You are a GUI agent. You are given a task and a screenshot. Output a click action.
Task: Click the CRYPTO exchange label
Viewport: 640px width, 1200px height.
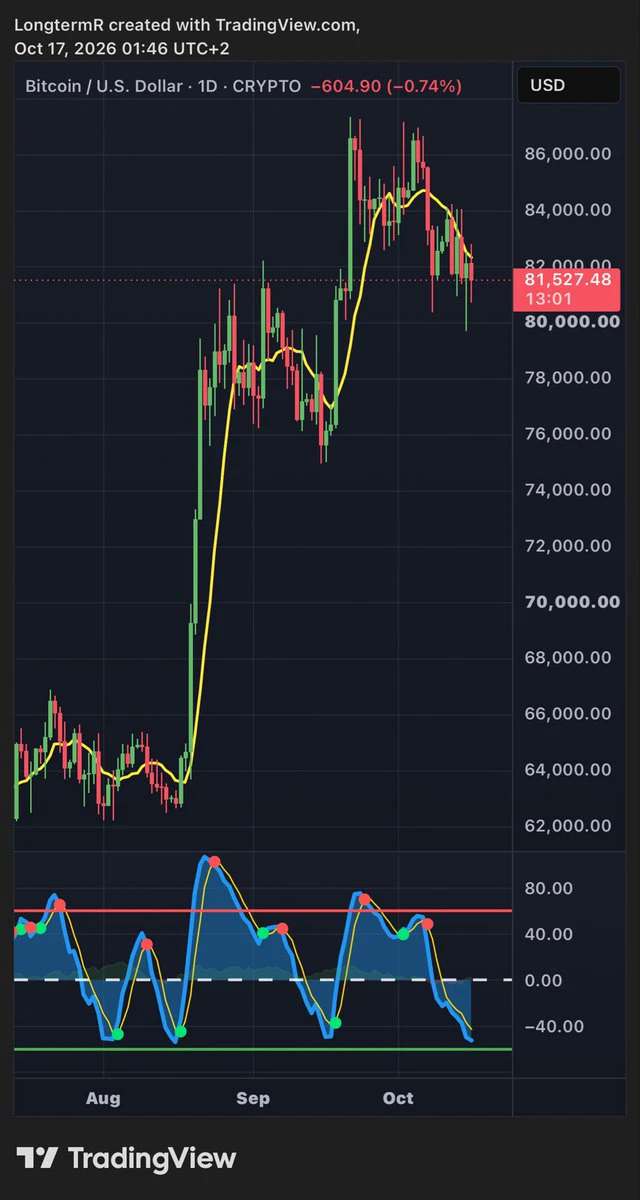(x=267, y=86)
